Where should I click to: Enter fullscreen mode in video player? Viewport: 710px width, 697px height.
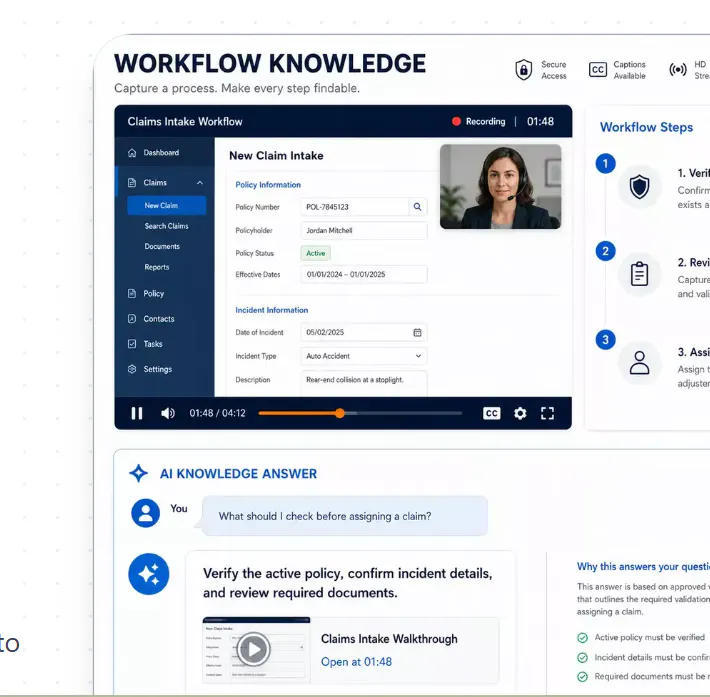(x=547, y=413)
